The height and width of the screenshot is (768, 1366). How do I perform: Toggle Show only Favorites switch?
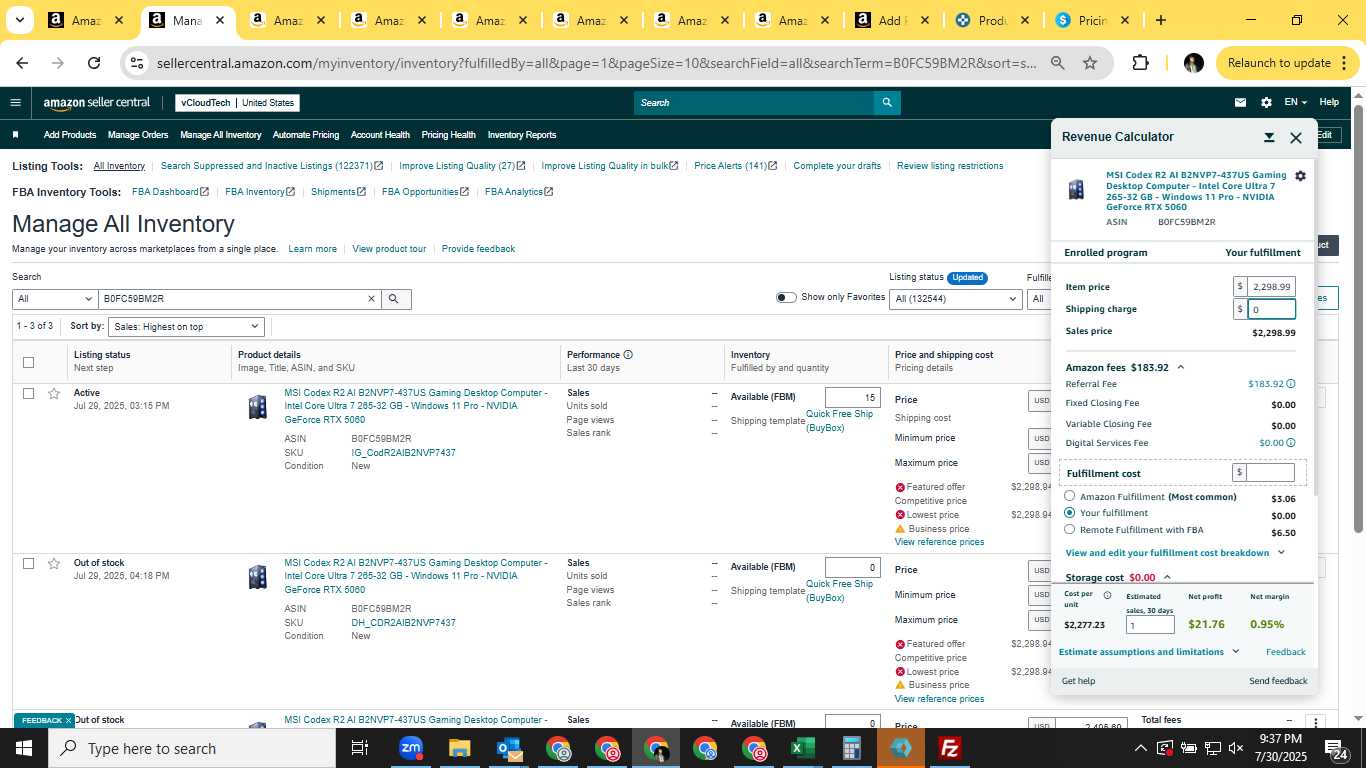click(786, 297)
